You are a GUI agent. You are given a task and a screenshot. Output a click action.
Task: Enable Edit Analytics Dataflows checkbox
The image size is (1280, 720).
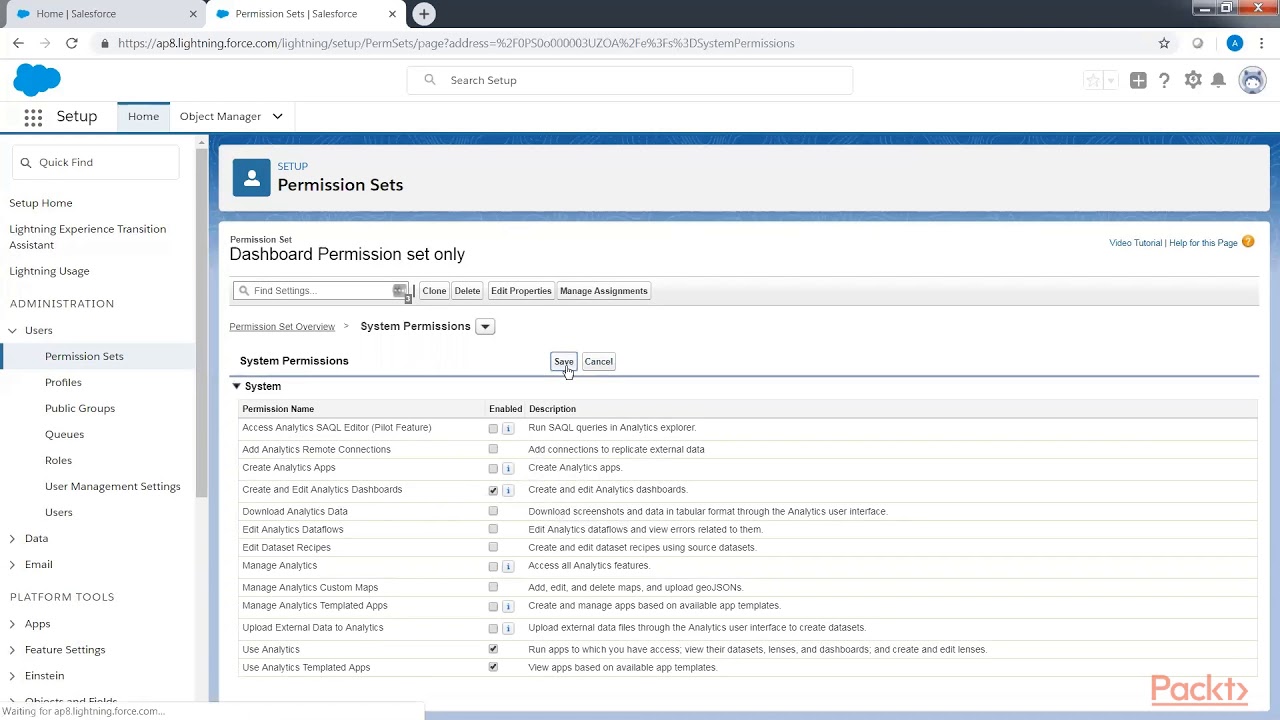(493, 529)
